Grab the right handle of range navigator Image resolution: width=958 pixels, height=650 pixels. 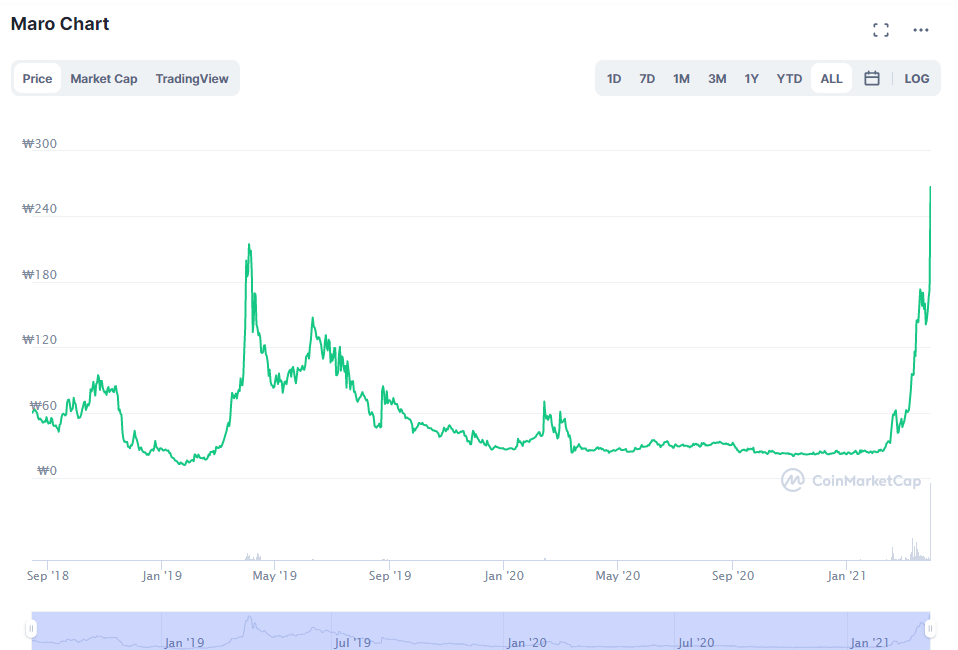click(x=930, y=628)
